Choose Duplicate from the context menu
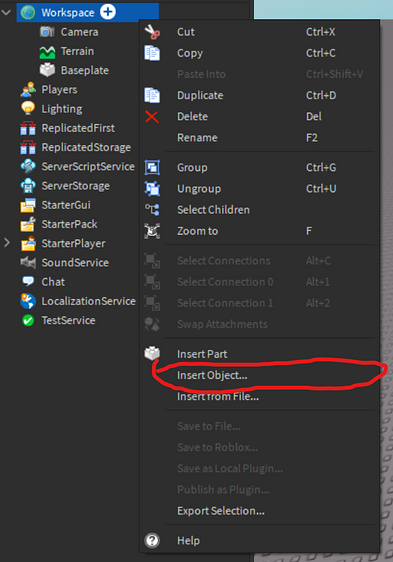 tap(259, 95)
